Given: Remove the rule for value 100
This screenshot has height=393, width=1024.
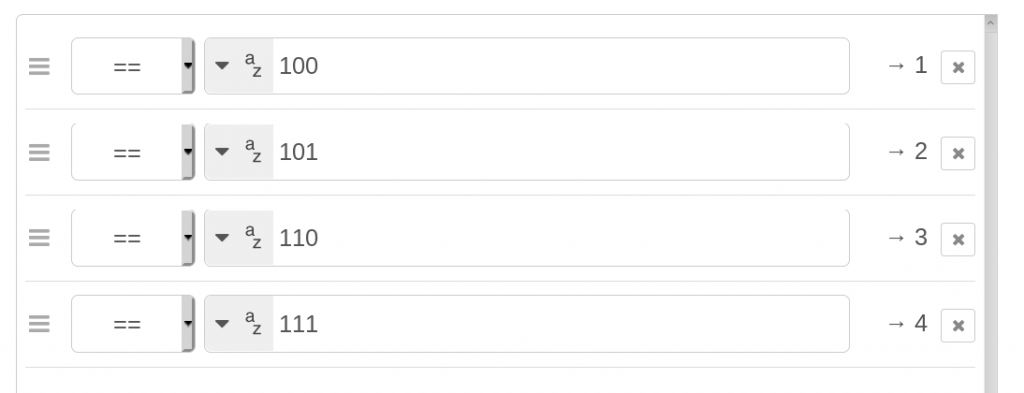Looking at the screenshot, I should click(x=957, y=67).
